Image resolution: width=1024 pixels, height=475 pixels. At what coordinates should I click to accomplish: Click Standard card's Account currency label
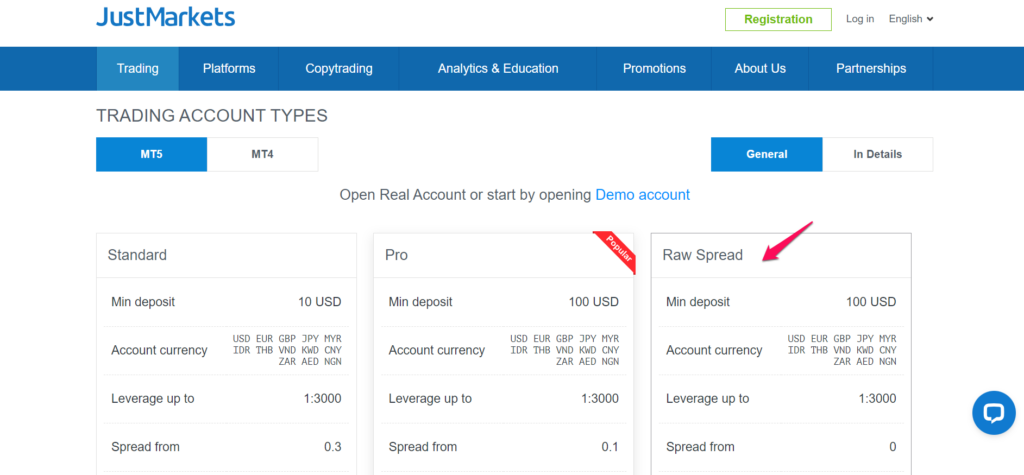[159, 350]
